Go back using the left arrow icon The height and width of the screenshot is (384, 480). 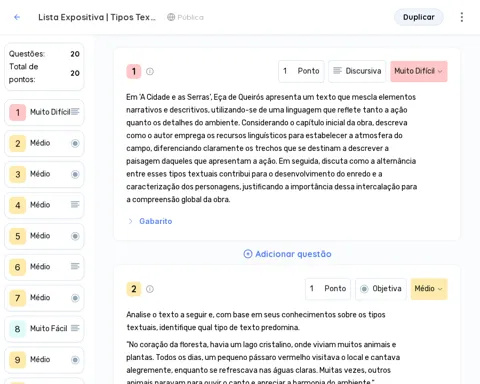coord(17,17)
